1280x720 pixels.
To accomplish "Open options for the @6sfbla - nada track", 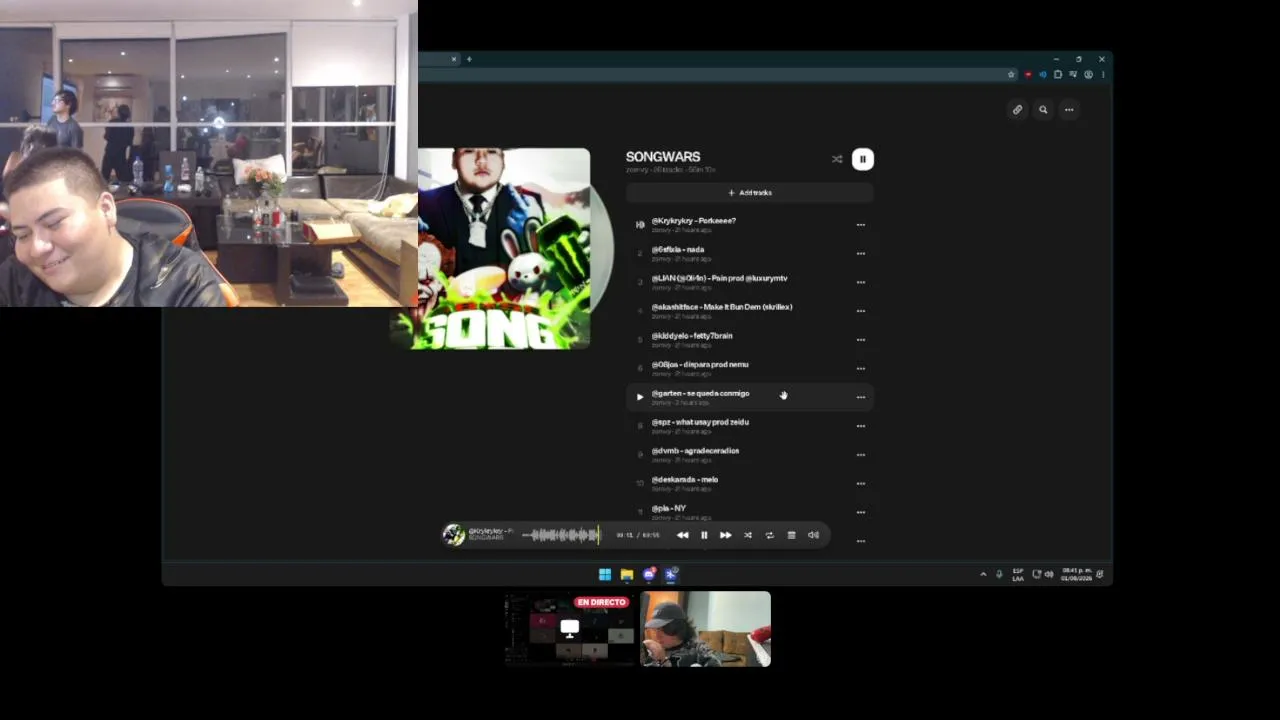I will pos(860,254).
